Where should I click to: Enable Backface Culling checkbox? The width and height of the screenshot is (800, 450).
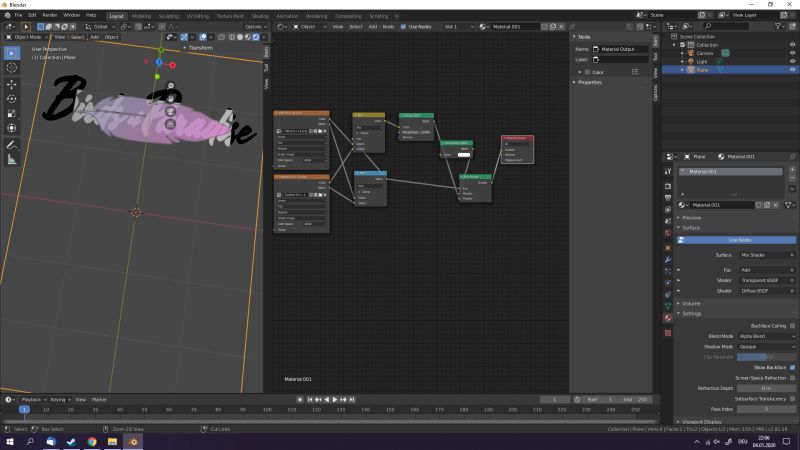point(792,326)
